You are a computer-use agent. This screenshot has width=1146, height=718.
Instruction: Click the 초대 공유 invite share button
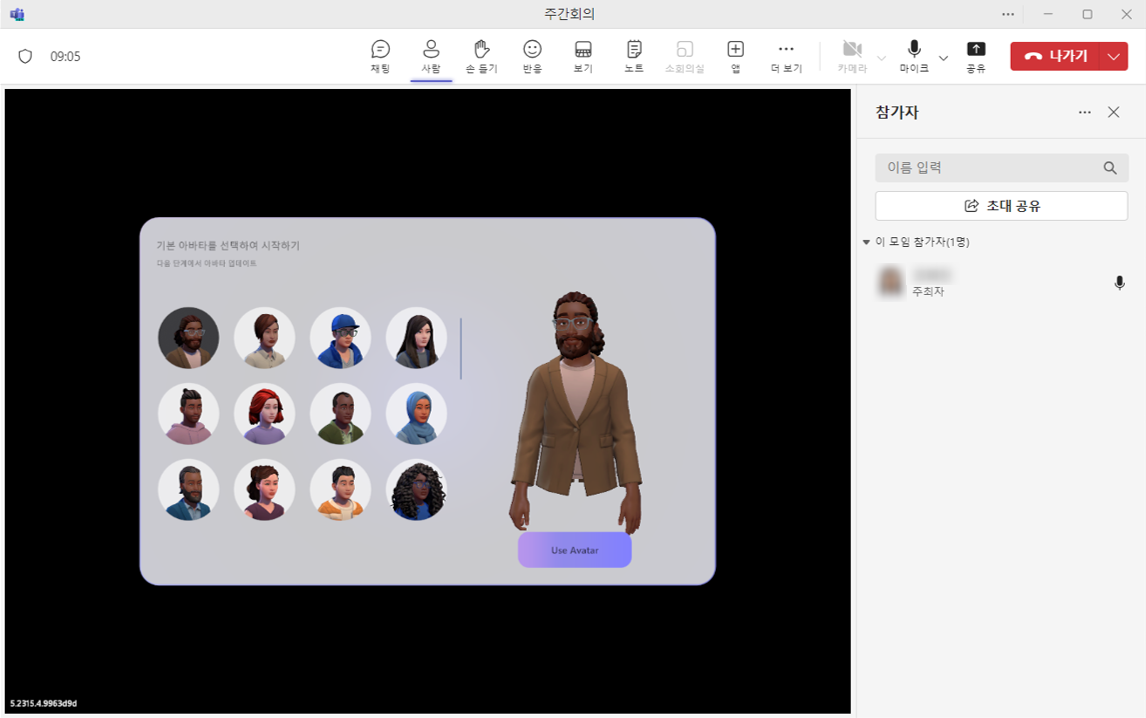pos(1001,205)
